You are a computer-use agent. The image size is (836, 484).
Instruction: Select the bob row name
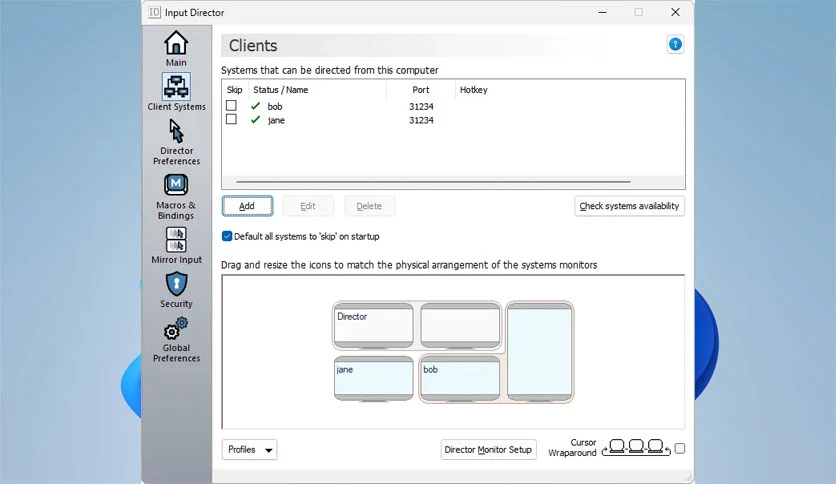pos(275,107)
